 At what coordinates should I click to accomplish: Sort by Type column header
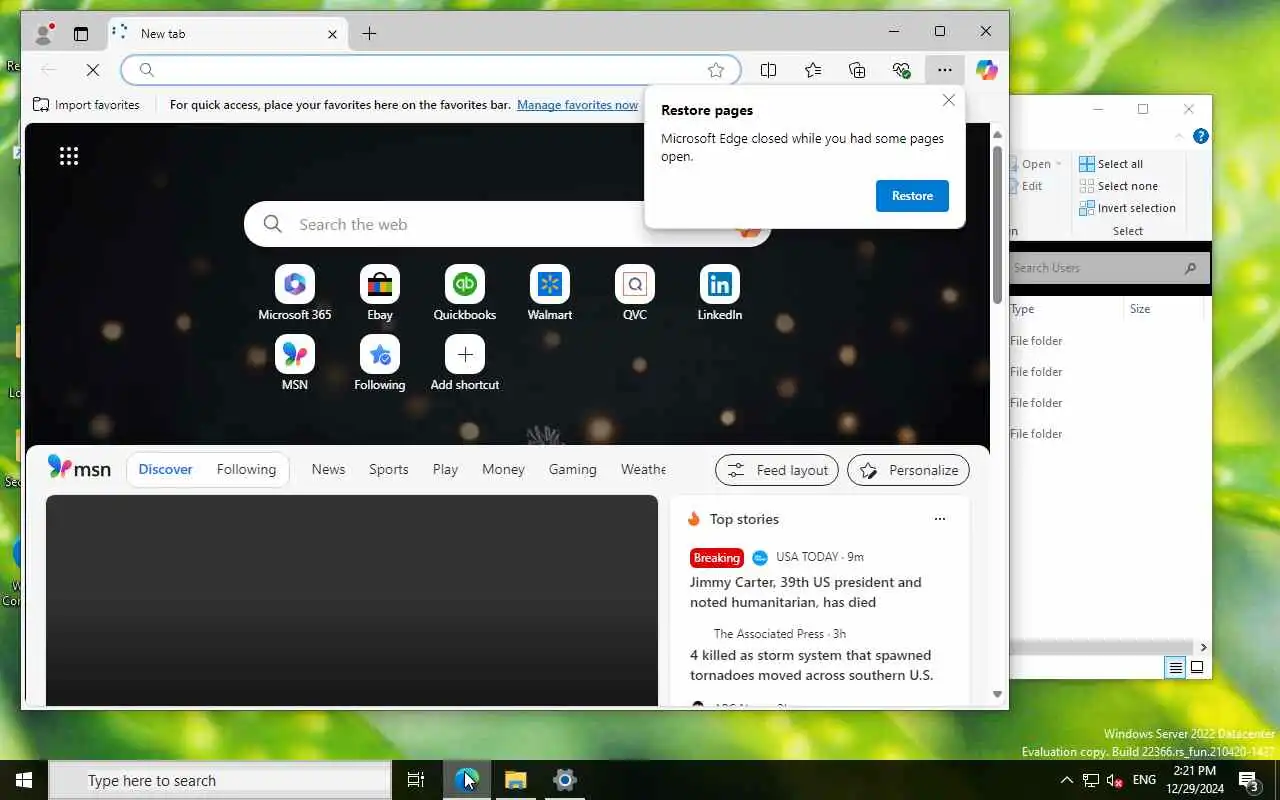click(1022, 309)
